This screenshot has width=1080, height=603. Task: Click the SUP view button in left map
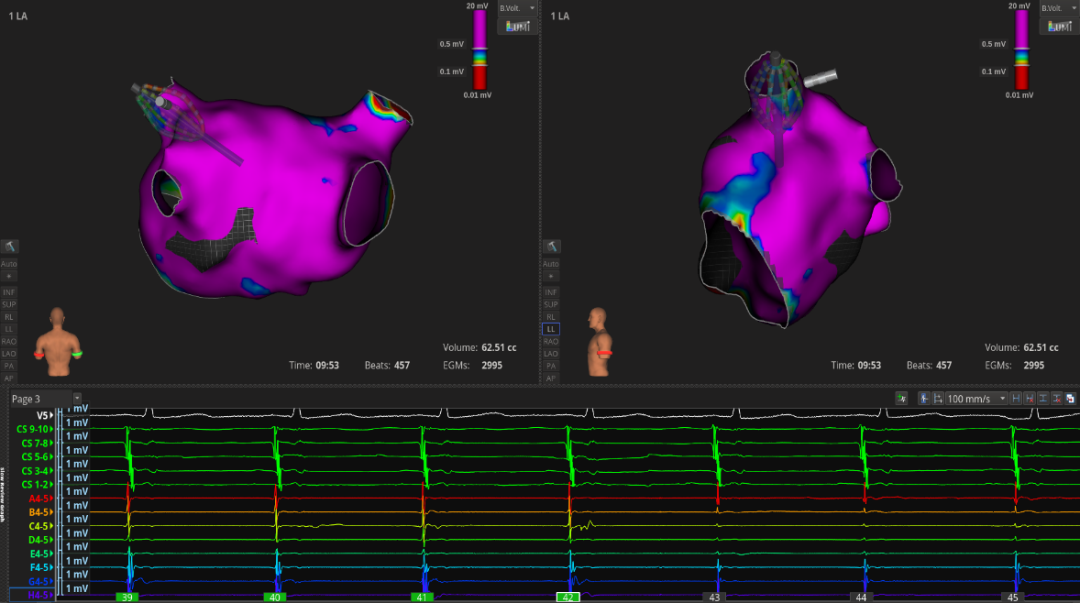coord(9,303)
